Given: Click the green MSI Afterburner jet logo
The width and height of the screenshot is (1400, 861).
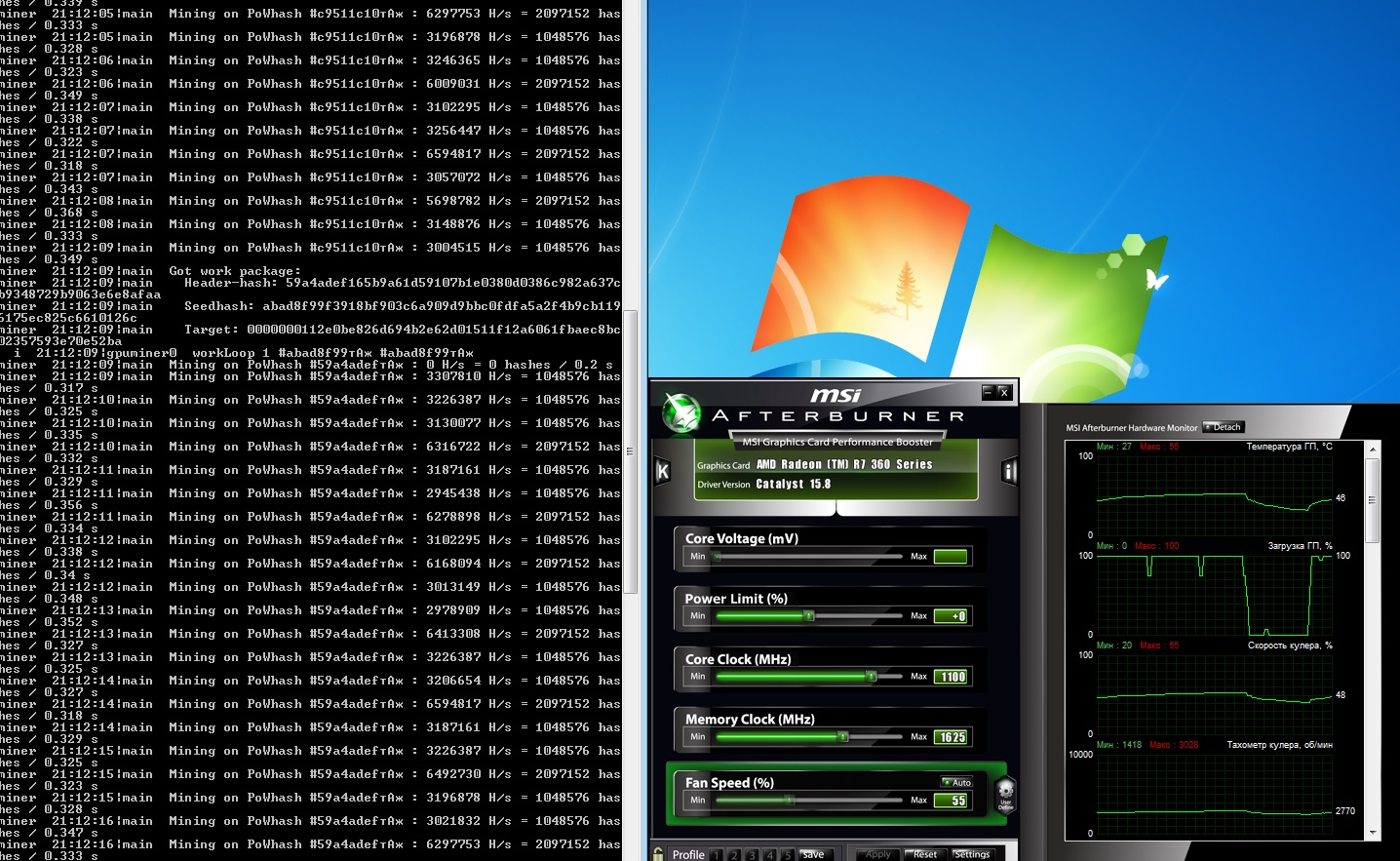Looking at the screenshot, I should (x=681, y=412).
